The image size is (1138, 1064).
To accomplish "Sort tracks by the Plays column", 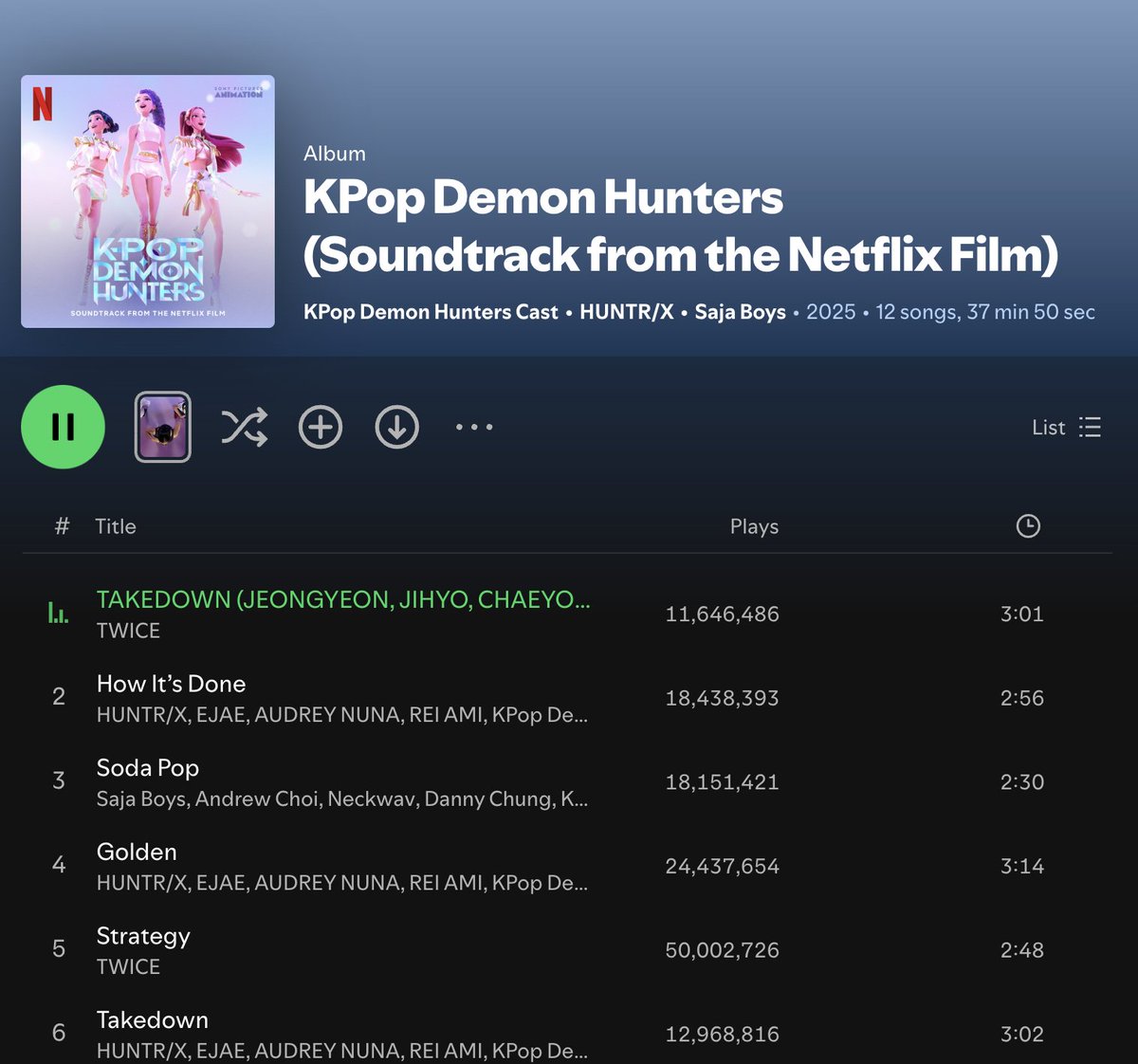I will pos(753,525).
